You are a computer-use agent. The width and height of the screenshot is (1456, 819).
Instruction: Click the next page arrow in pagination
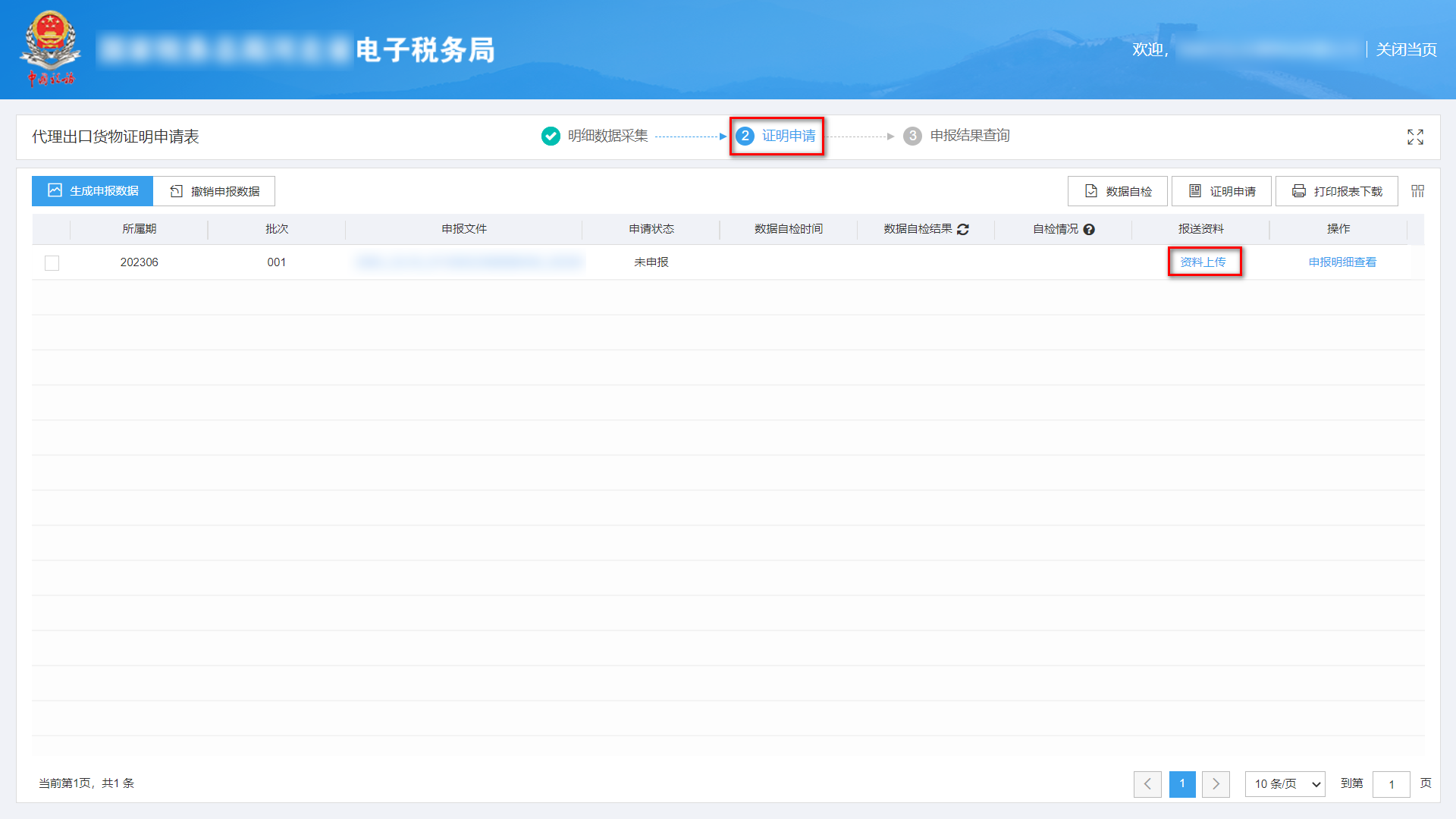pyautogui.click(x=1216, y=784)
